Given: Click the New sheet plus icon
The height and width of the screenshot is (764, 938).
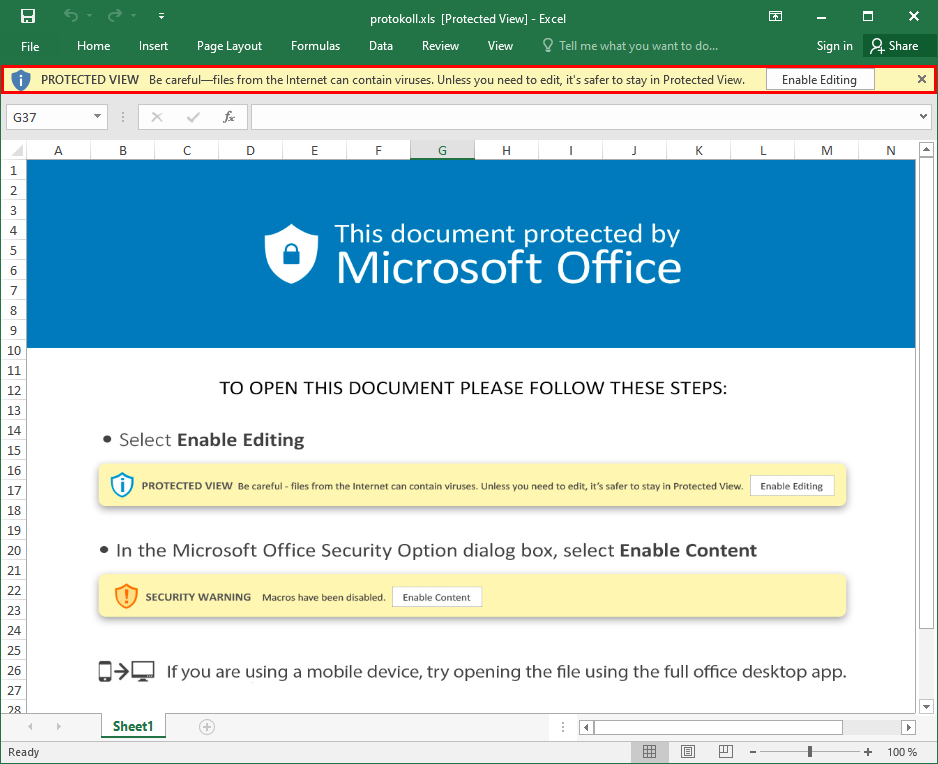Looking at the screenshot, I should tap(207, 727).
